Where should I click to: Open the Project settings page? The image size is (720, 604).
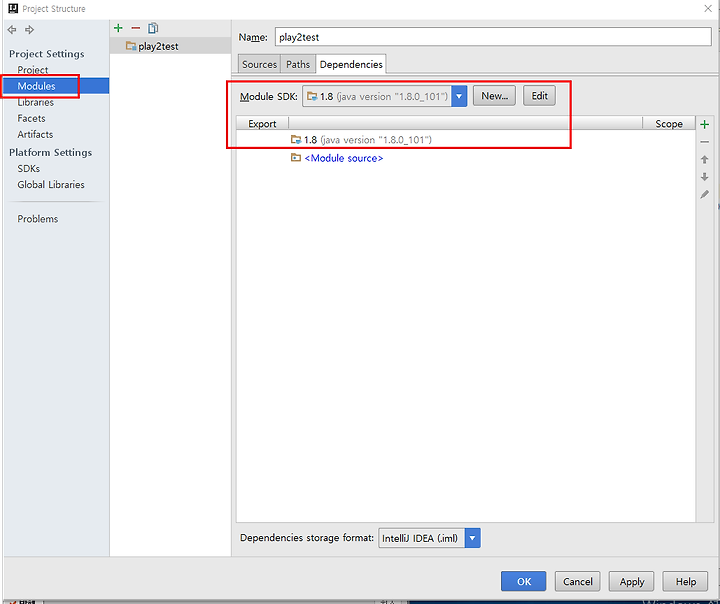point(33,70)
